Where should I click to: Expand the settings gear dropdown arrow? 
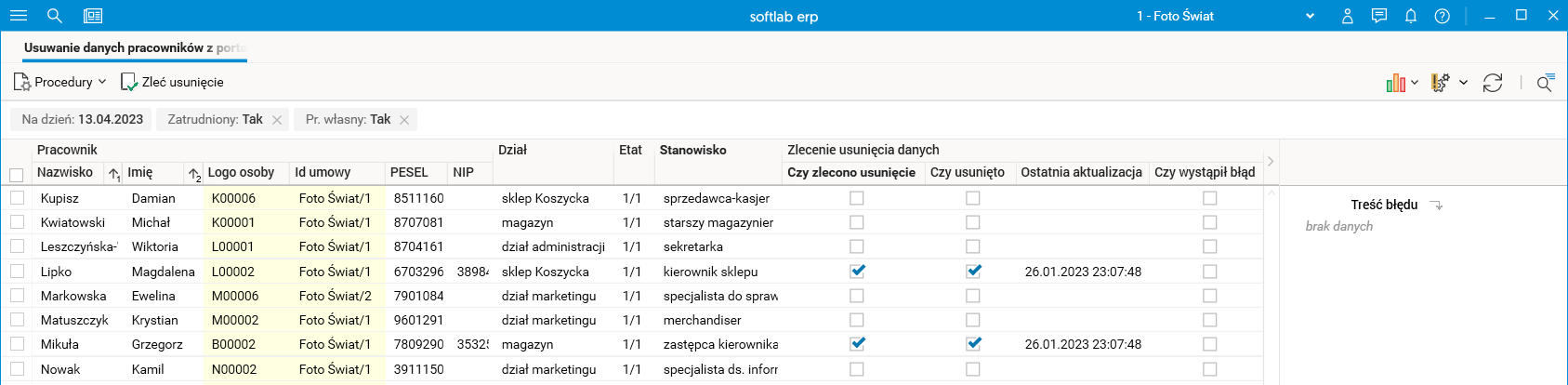[x=1463, y=83]
